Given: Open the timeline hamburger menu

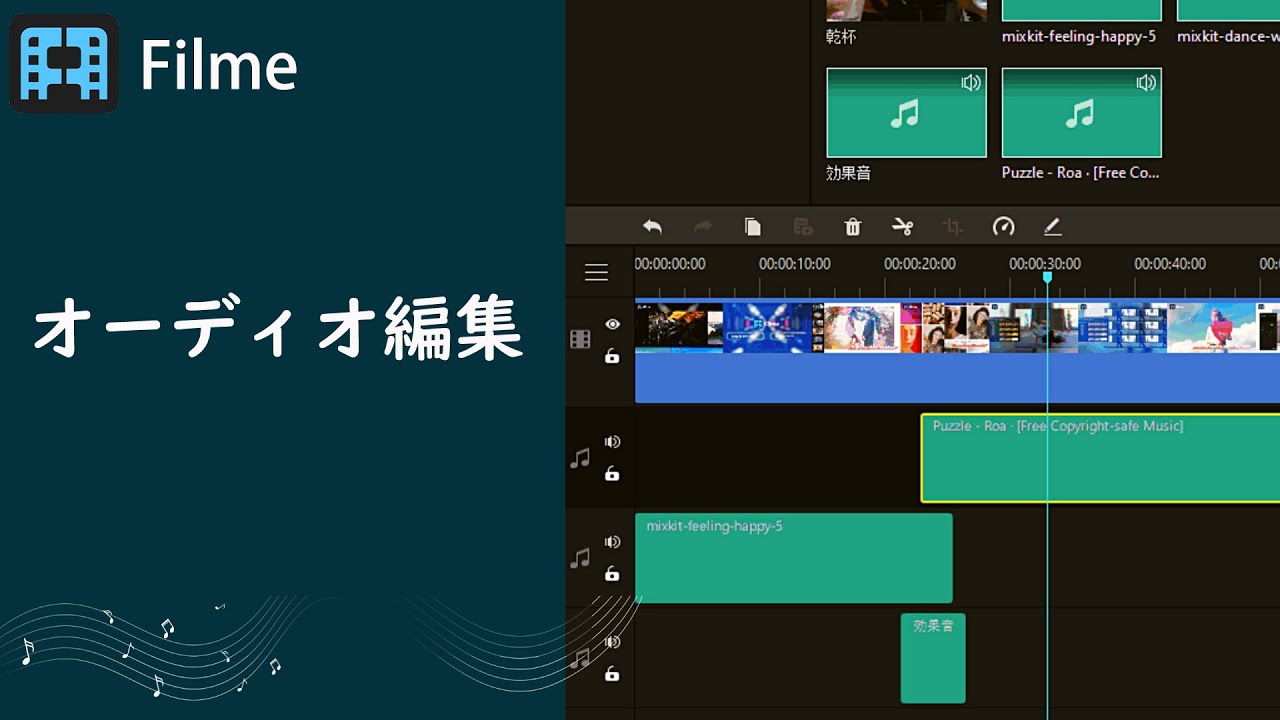Looking at the screenshot, I should click(x=596, y=272).
